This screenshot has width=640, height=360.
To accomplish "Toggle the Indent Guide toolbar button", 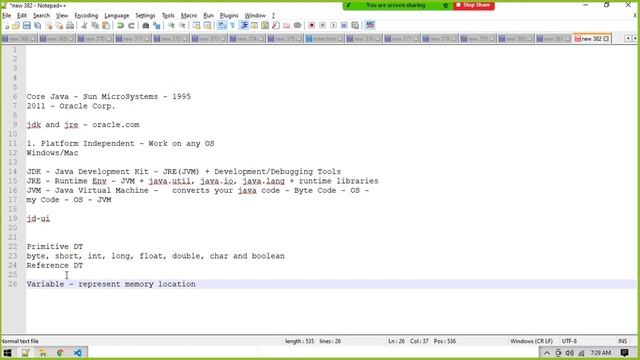I will (x=244, y=25).
